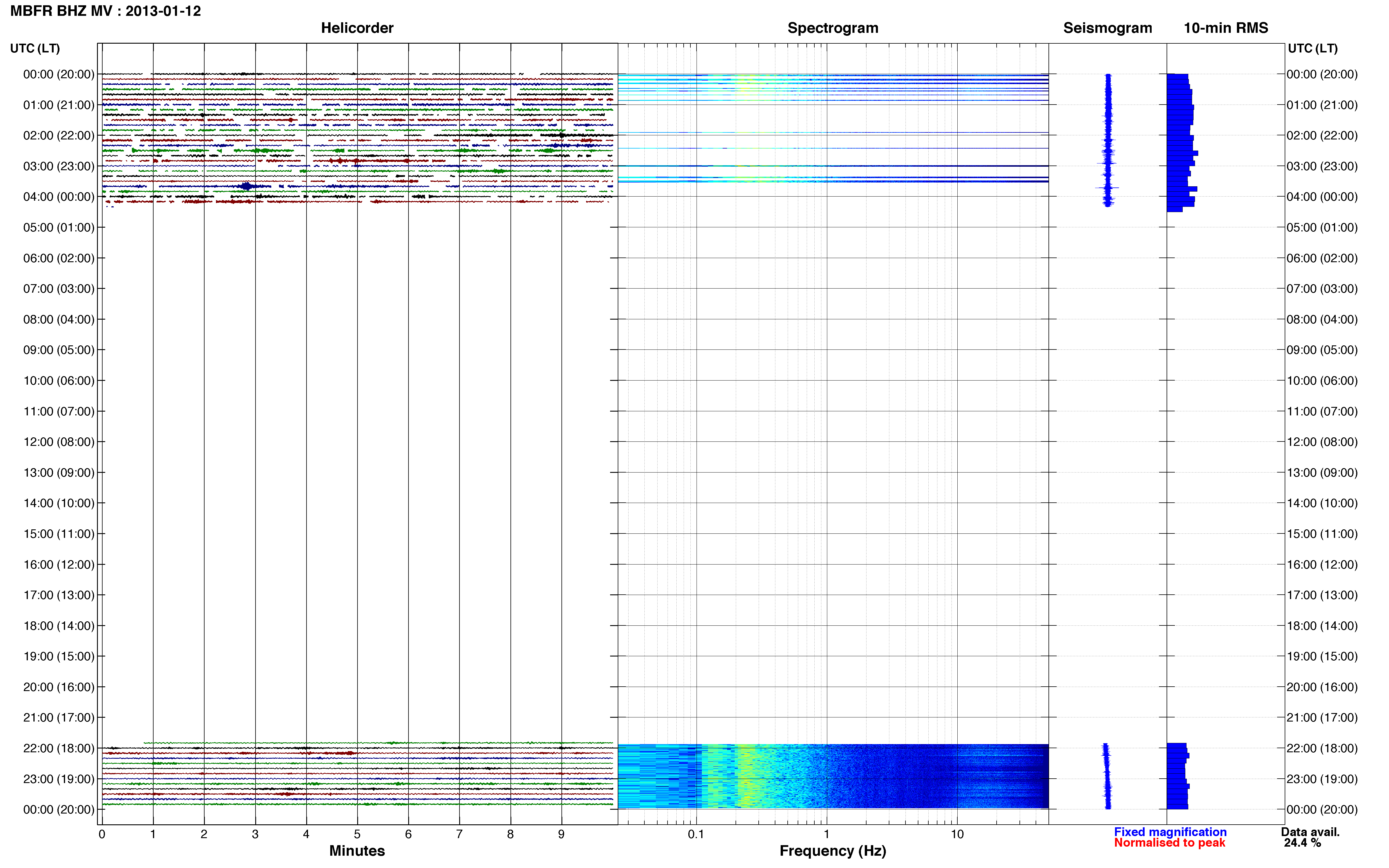Click right time label 12:00 (08:00)
This screenshot has width=1389, height=868.
[1322, 442]
